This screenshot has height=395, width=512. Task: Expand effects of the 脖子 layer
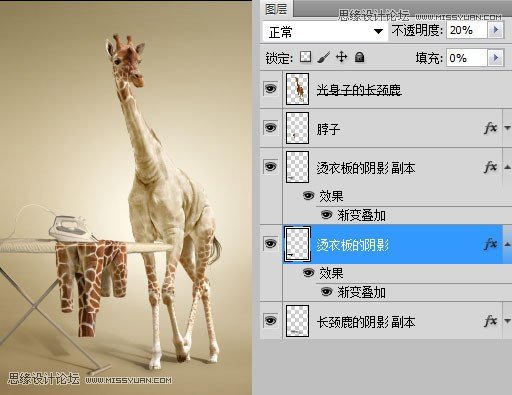tap(507, 128)
